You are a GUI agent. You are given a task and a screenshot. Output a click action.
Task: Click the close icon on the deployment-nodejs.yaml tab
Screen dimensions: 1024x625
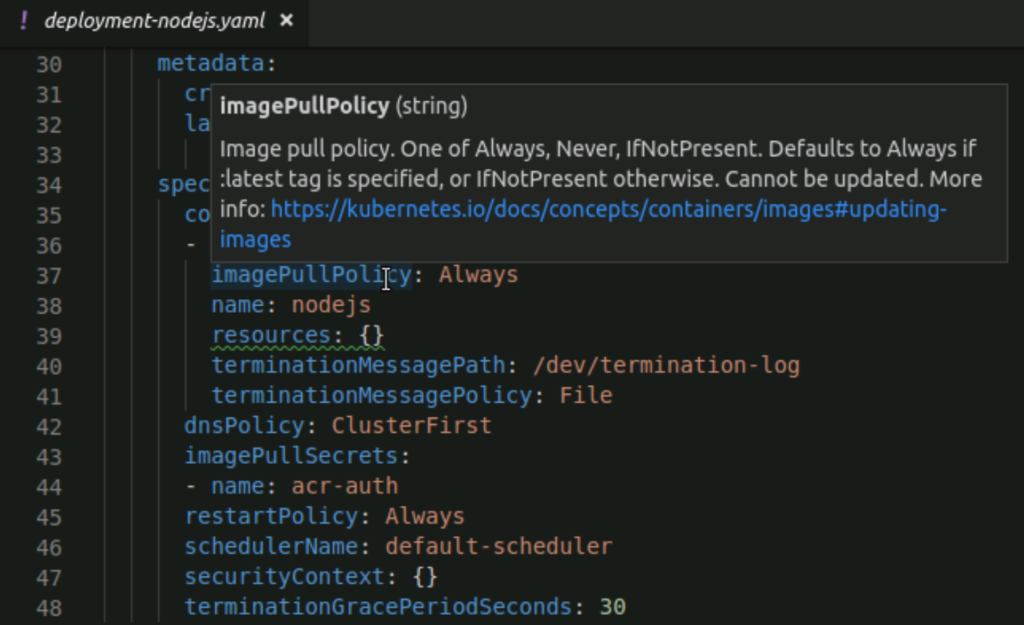click(x=285, y=19)
